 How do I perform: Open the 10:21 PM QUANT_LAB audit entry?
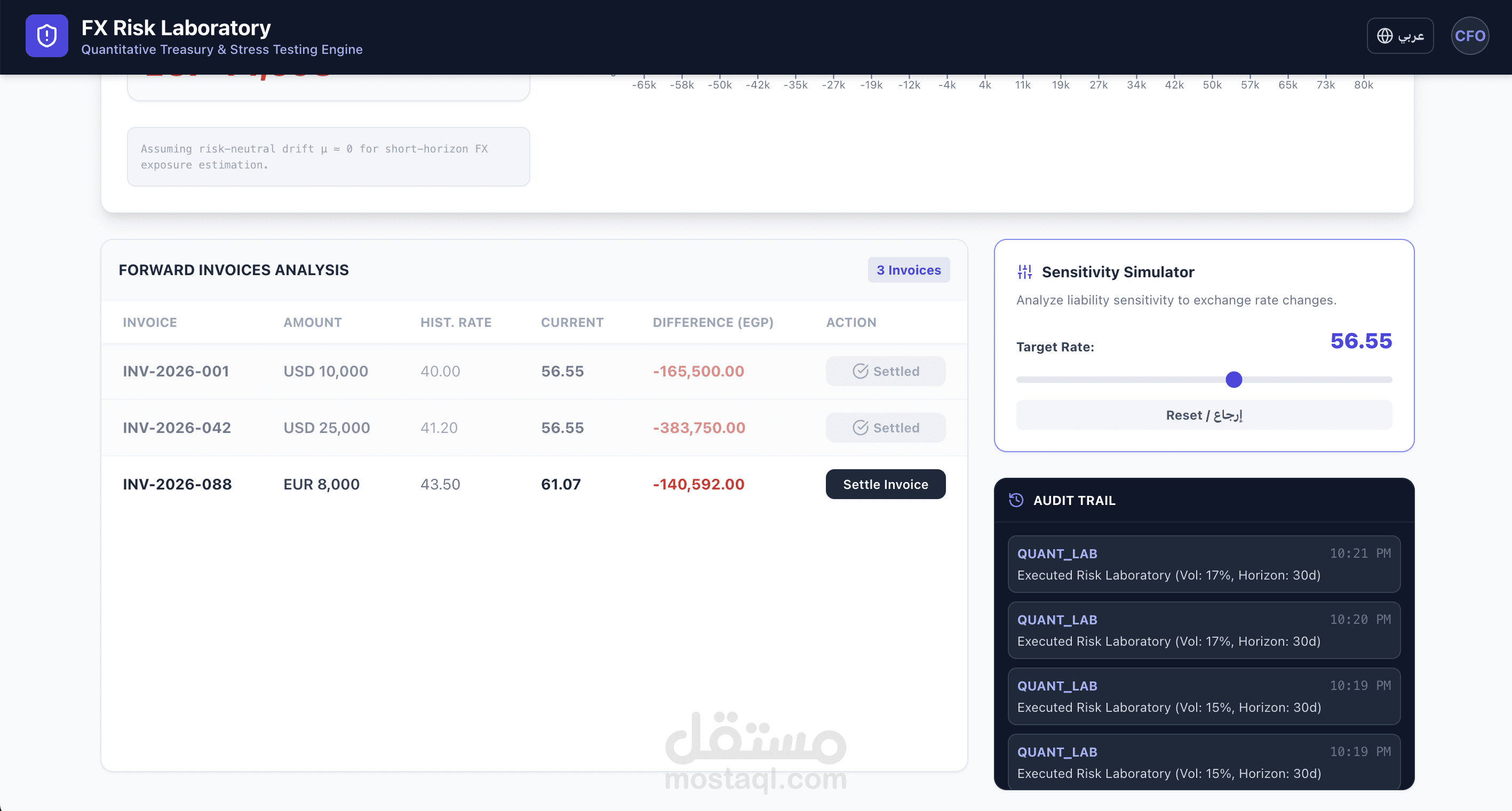point(1203,564)
